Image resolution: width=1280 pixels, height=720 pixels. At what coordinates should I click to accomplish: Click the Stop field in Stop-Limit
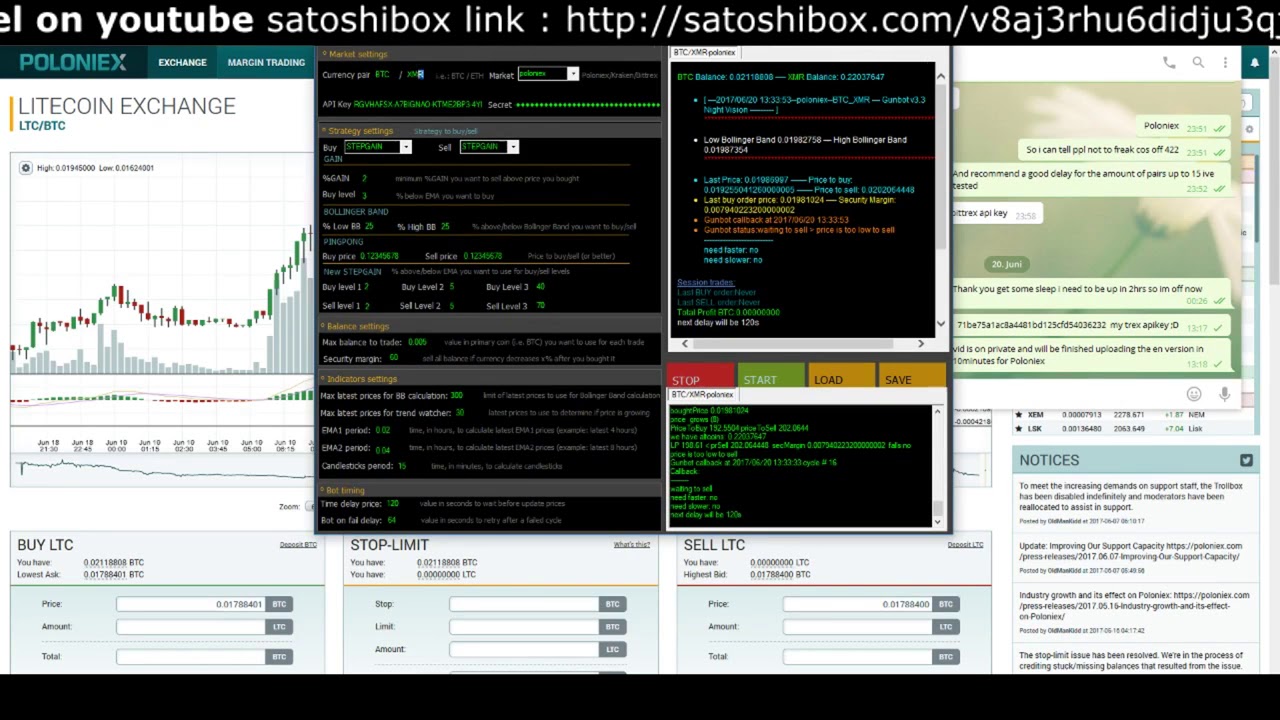(524, 604)
